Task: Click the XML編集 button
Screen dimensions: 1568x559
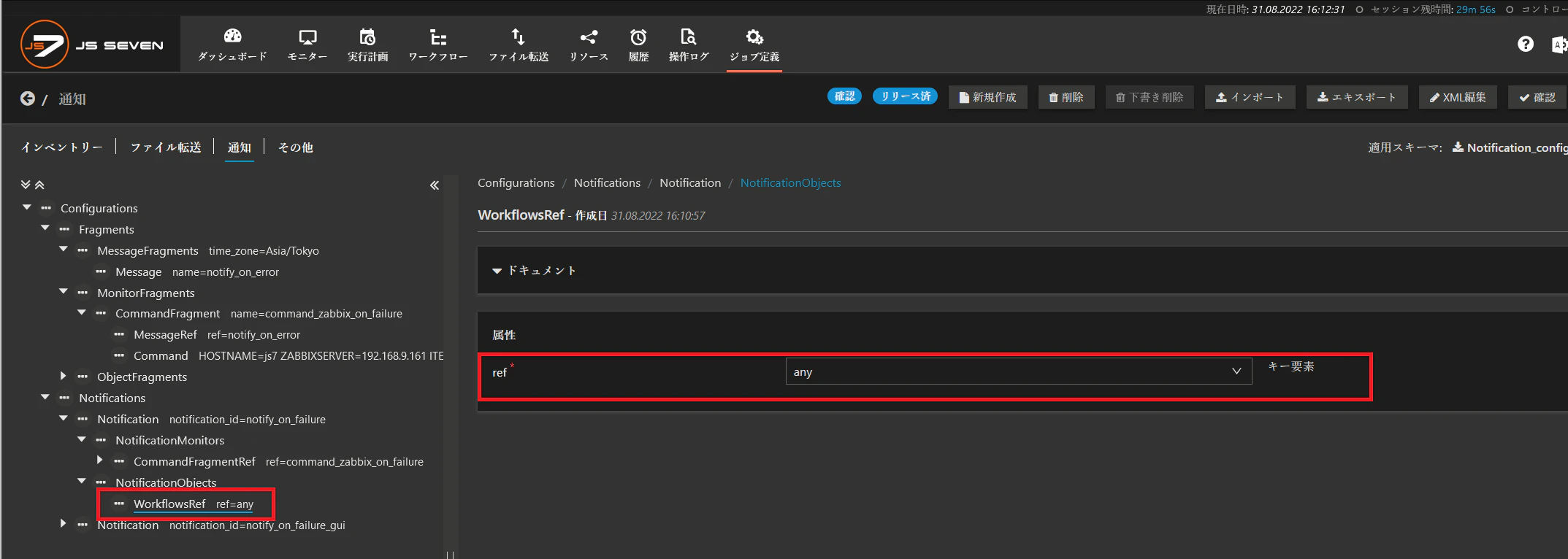Action: [1458, 97]
